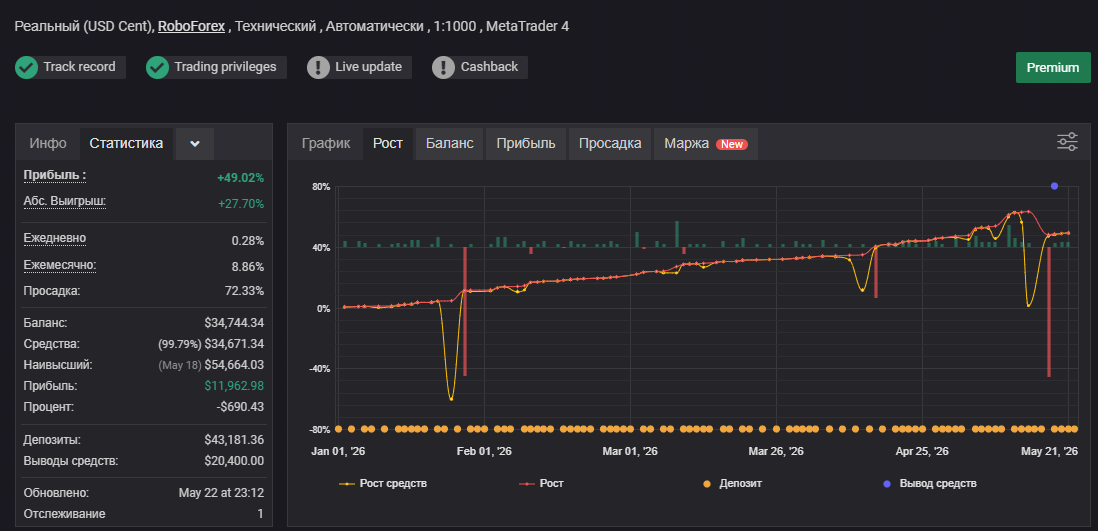Click the Ежемесячно: label
Screen dimensions: 1098x531
click(60, 265)
